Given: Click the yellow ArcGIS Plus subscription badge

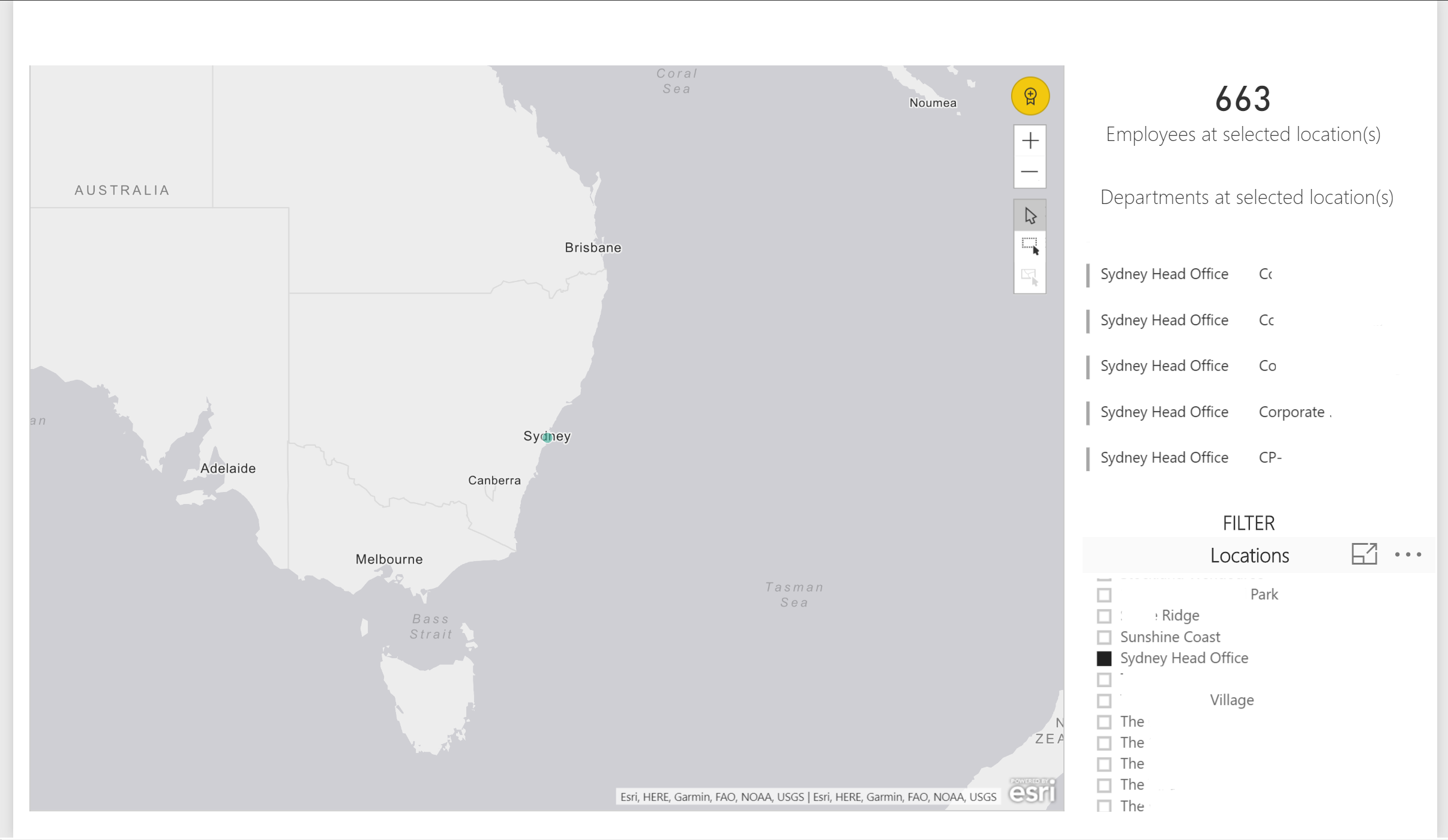Looking at the screenshot, I should coord(1030,96).
